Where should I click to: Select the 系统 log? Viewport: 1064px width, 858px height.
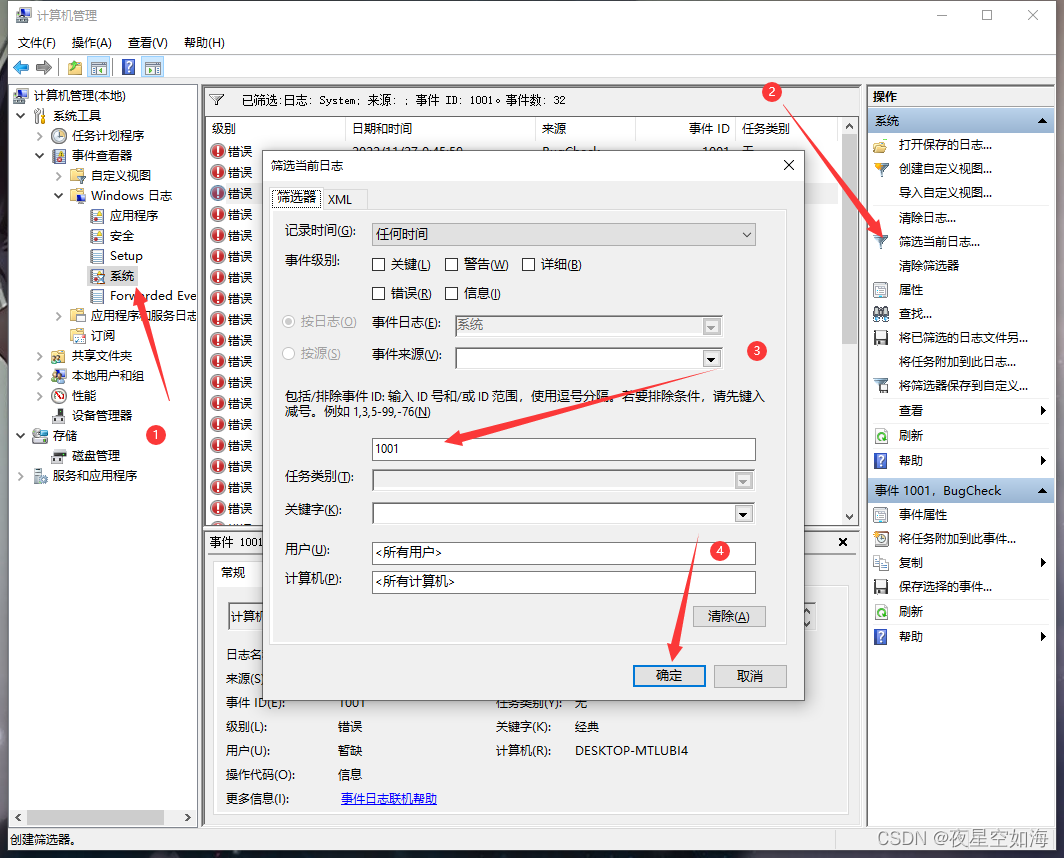(122, 276)
